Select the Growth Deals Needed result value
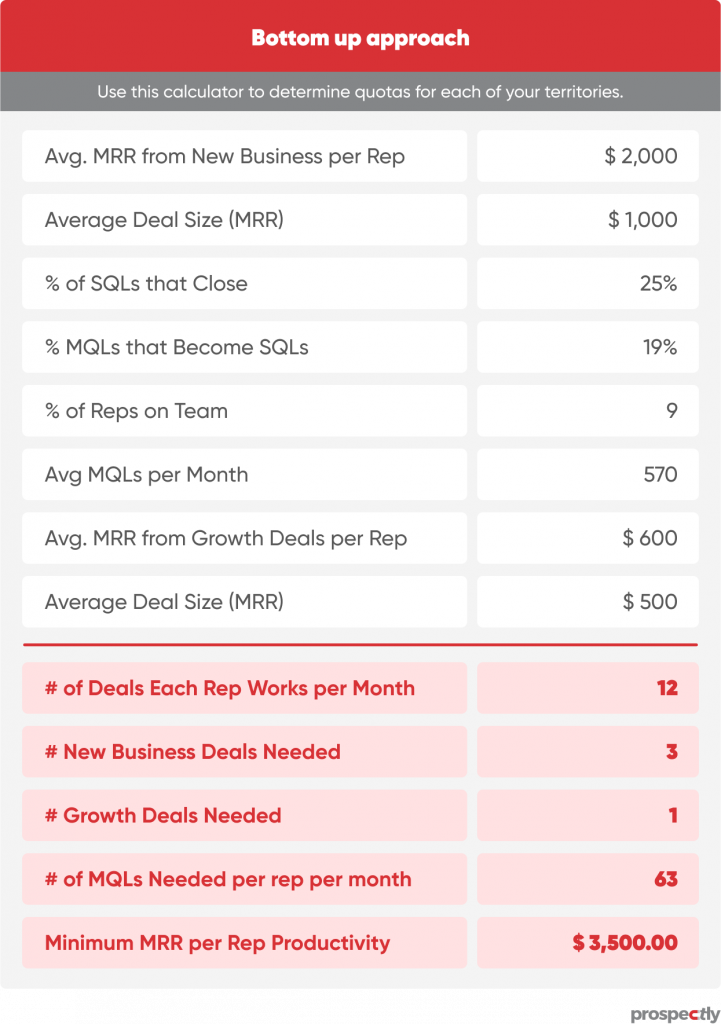 pyautogui.click(x=587, y=816)
